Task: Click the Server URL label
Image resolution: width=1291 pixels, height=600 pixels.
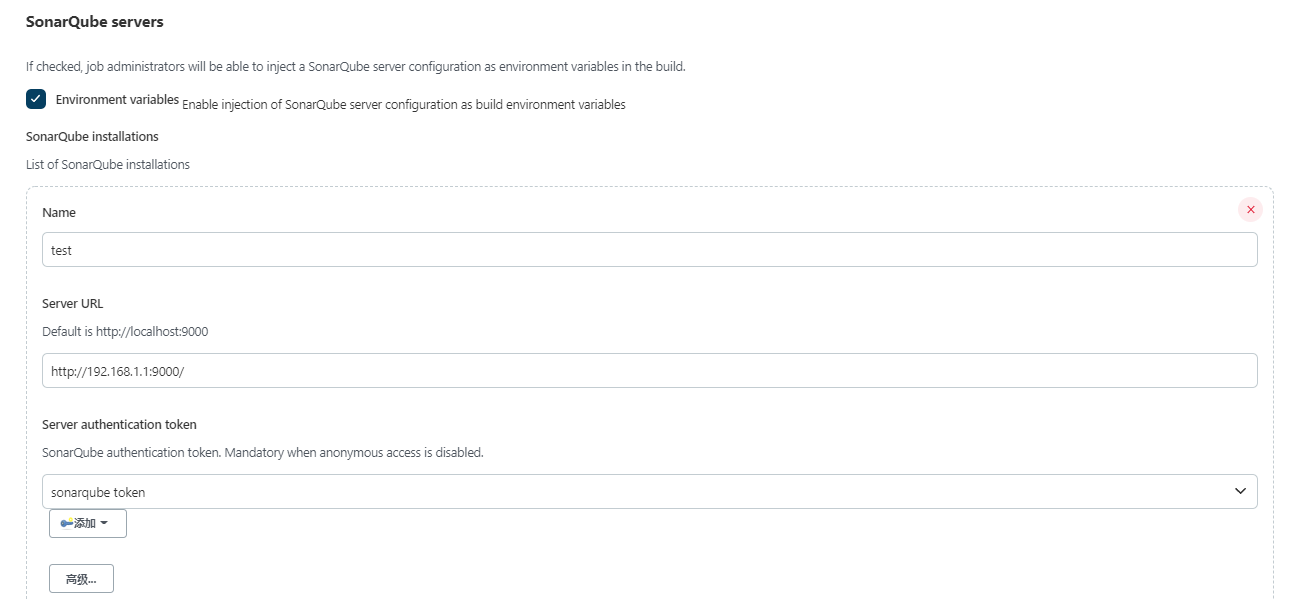Action: tap(72, 303)
